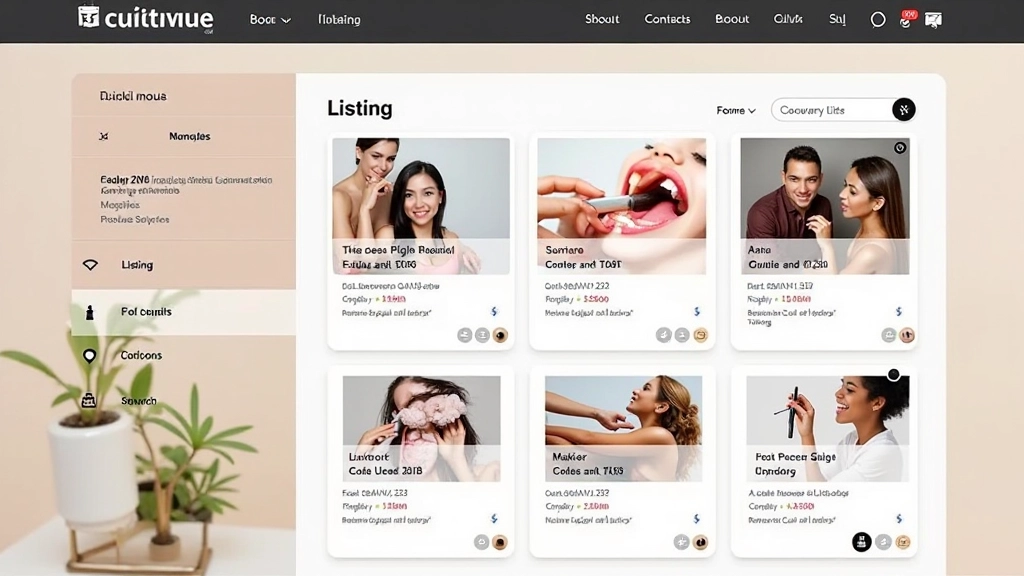This screenshot has width=1024, height=576.
Task: Expand the Book dropdown in the top navigation
Action: (x=268, y=19)
